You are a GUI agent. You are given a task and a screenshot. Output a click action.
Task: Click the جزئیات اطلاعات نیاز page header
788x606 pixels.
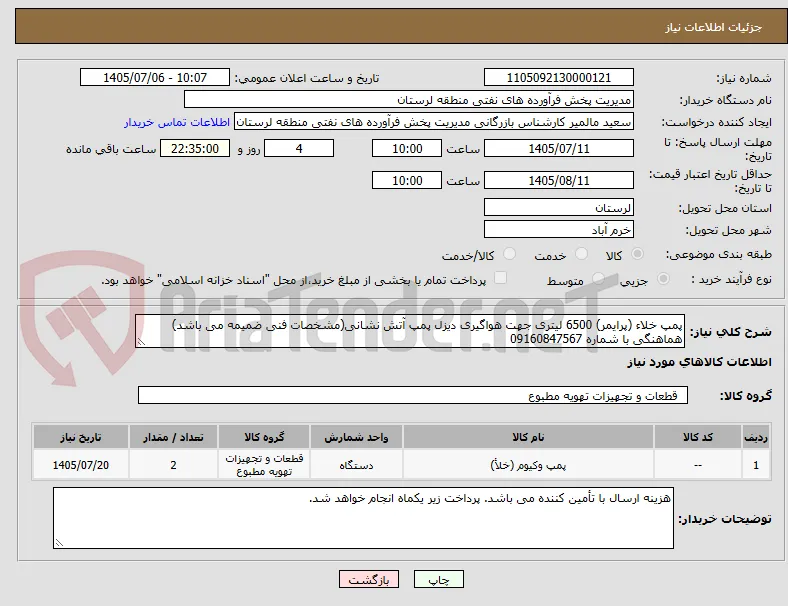tap(714, 27)
